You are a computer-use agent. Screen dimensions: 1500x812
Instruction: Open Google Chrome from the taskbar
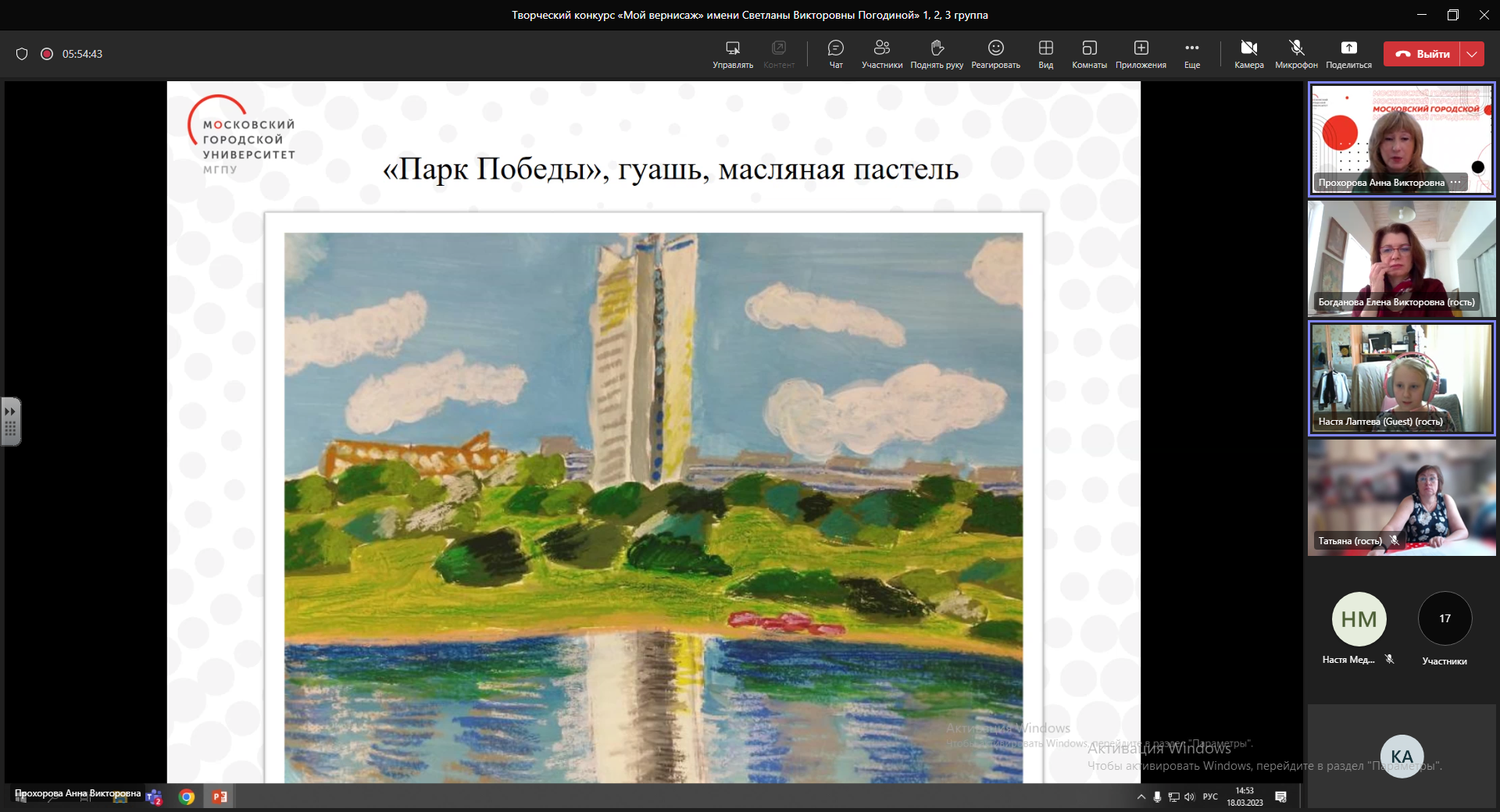click(187, 797)
